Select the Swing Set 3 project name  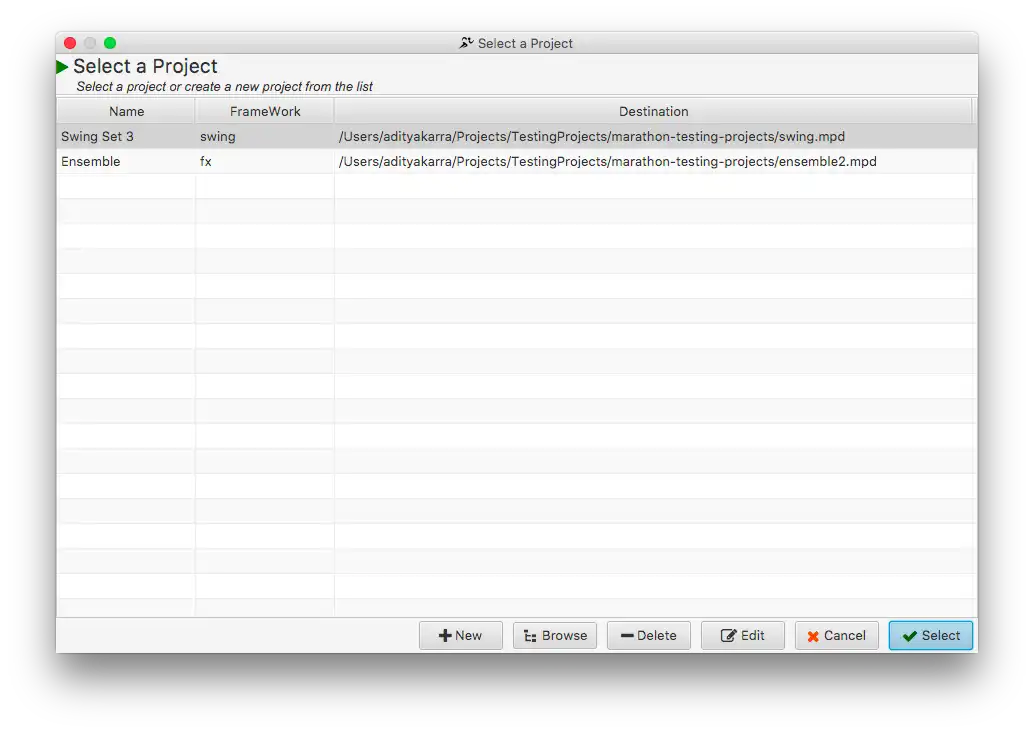(98, 136)
